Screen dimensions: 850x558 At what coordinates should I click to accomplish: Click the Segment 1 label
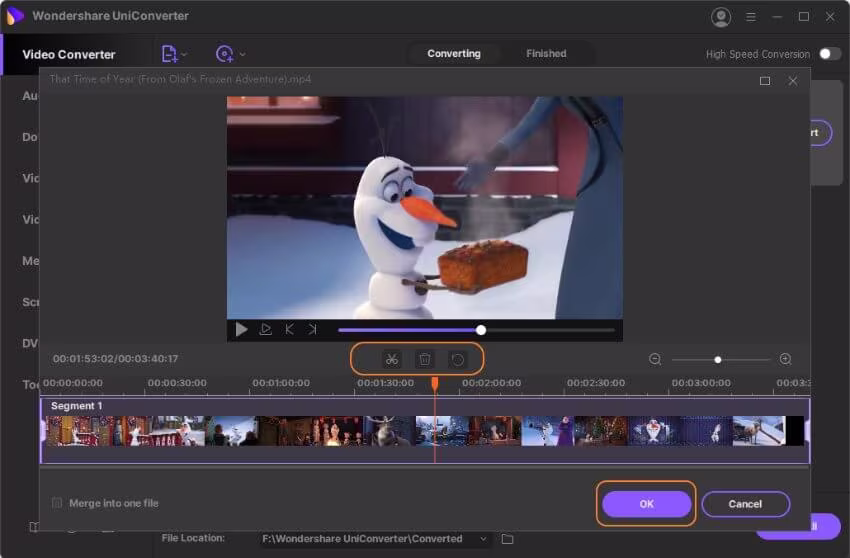click(76, 406)
